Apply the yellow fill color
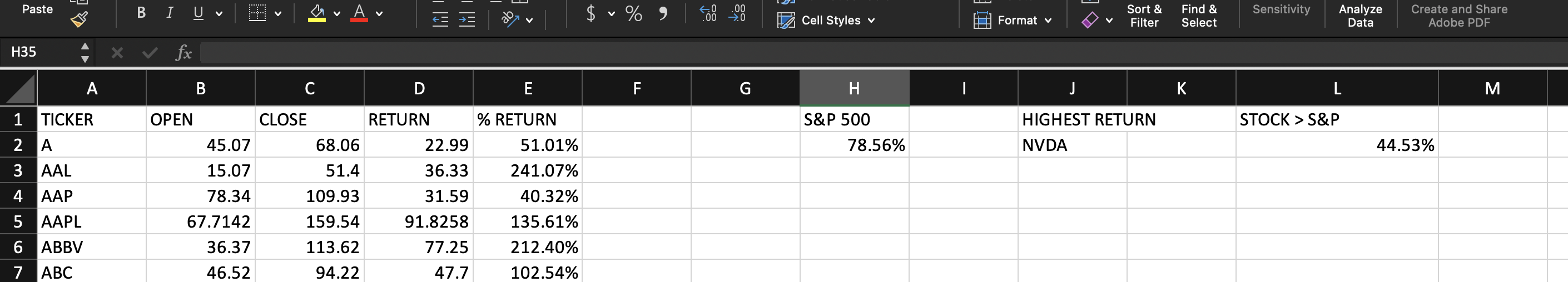Screen dimensions: 1568x282 point(316,13)
